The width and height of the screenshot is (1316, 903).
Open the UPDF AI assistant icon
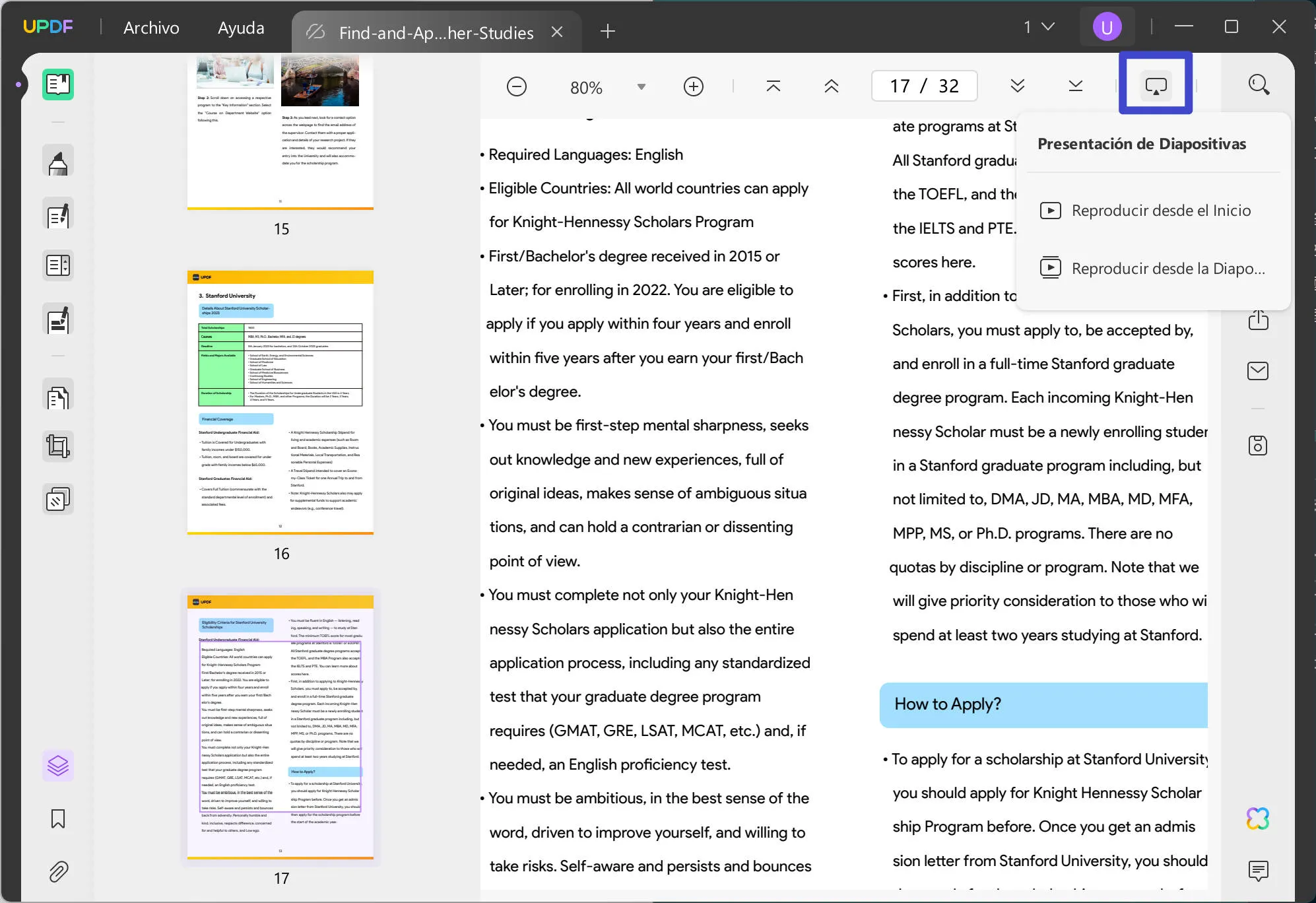pyautogui.click(x=1258, y=819)
